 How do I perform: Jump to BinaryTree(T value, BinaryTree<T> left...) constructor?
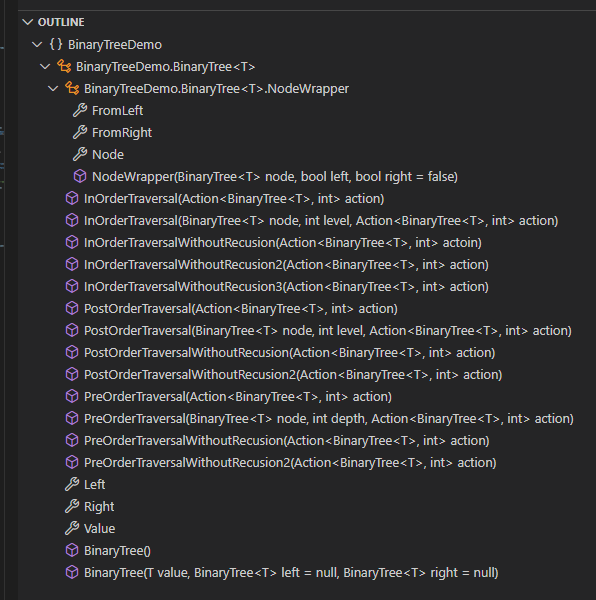pyautogui.click(x=291, y=573)
